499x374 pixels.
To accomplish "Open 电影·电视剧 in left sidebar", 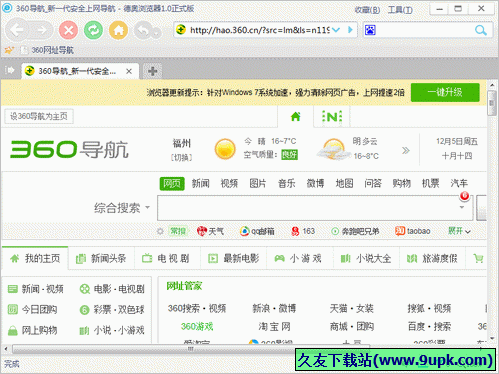I will (112, 289).
